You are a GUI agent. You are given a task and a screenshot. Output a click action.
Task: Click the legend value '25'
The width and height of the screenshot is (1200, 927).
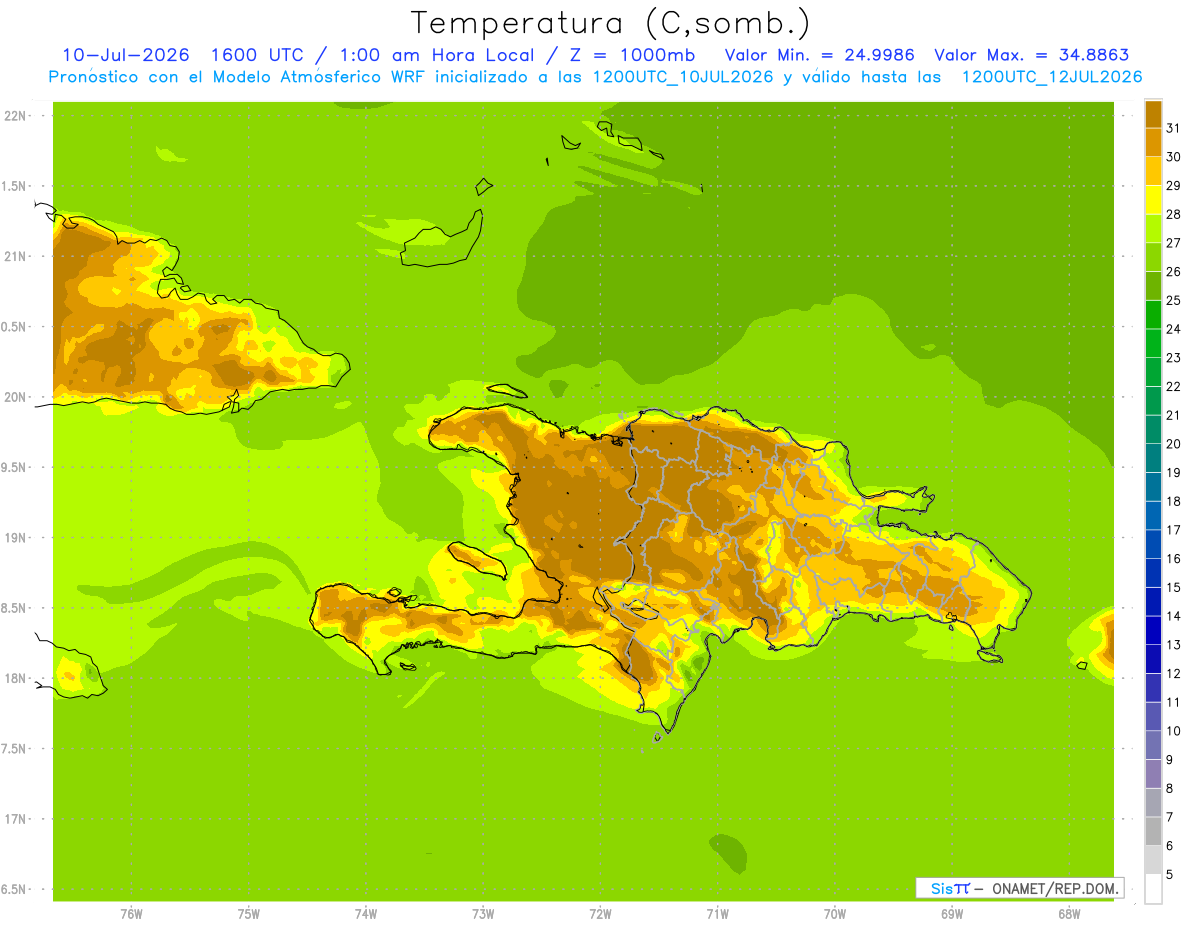[1174, 300]
